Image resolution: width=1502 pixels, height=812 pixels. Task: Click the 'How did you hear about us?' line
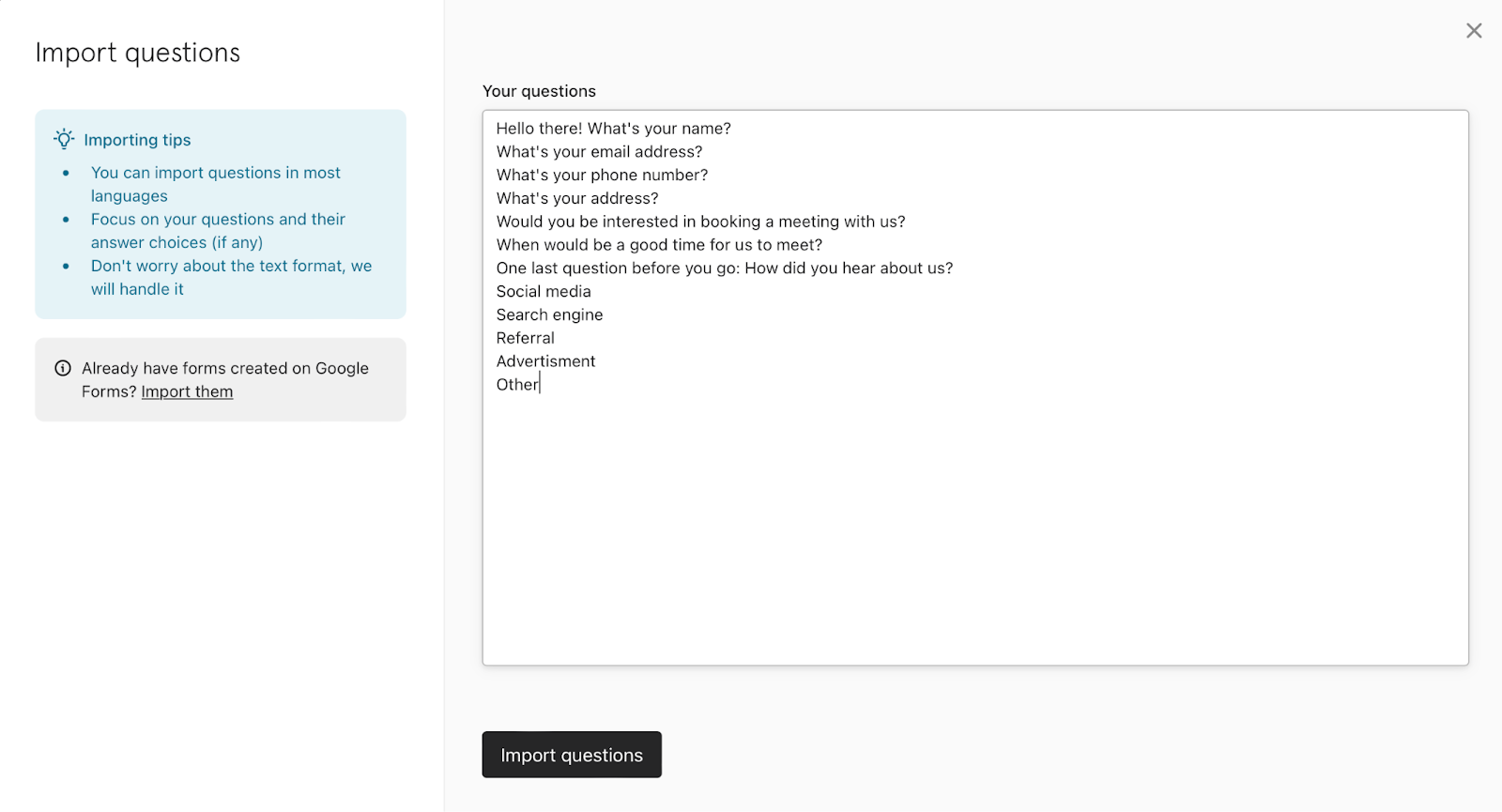pyautogui.click(x=724, y=268)
